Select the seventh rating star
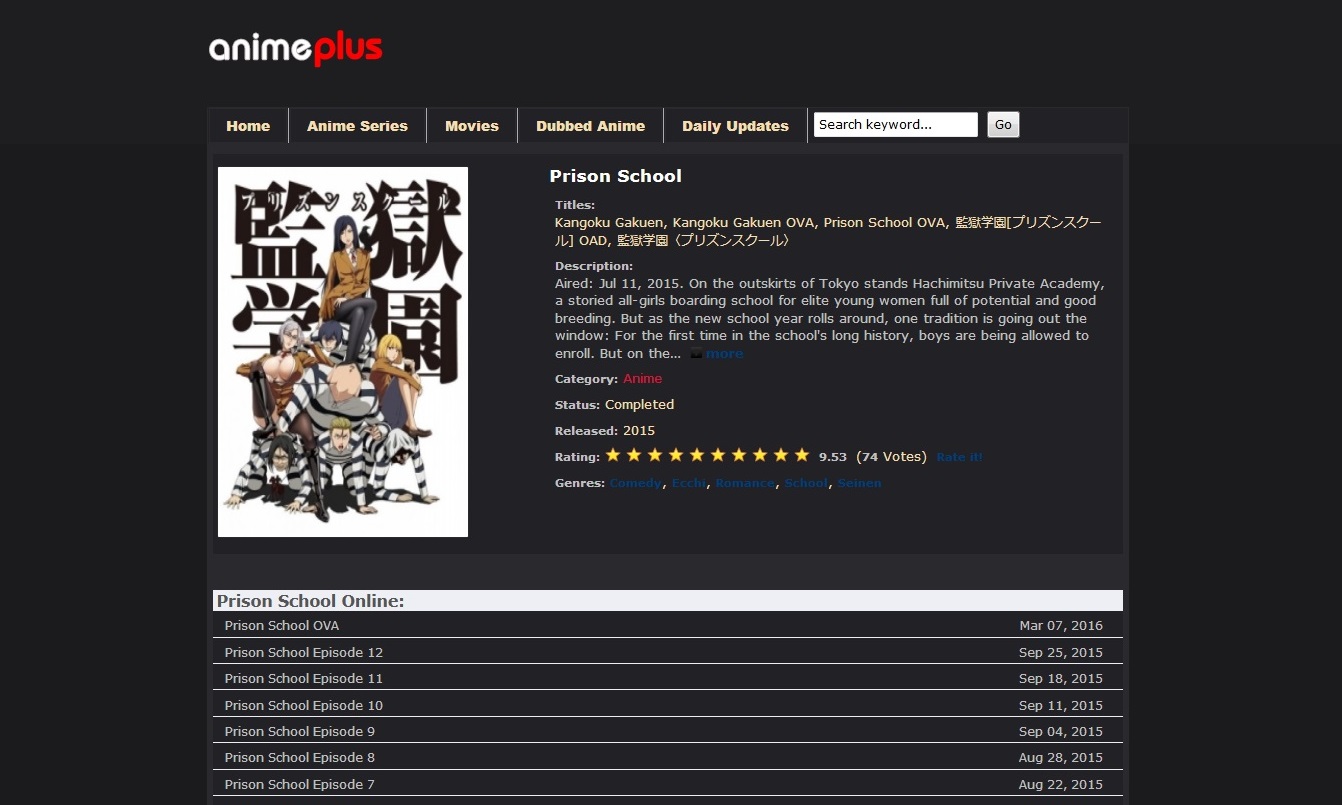This screenshot has height=805, width=1342. tap(739, 455)
